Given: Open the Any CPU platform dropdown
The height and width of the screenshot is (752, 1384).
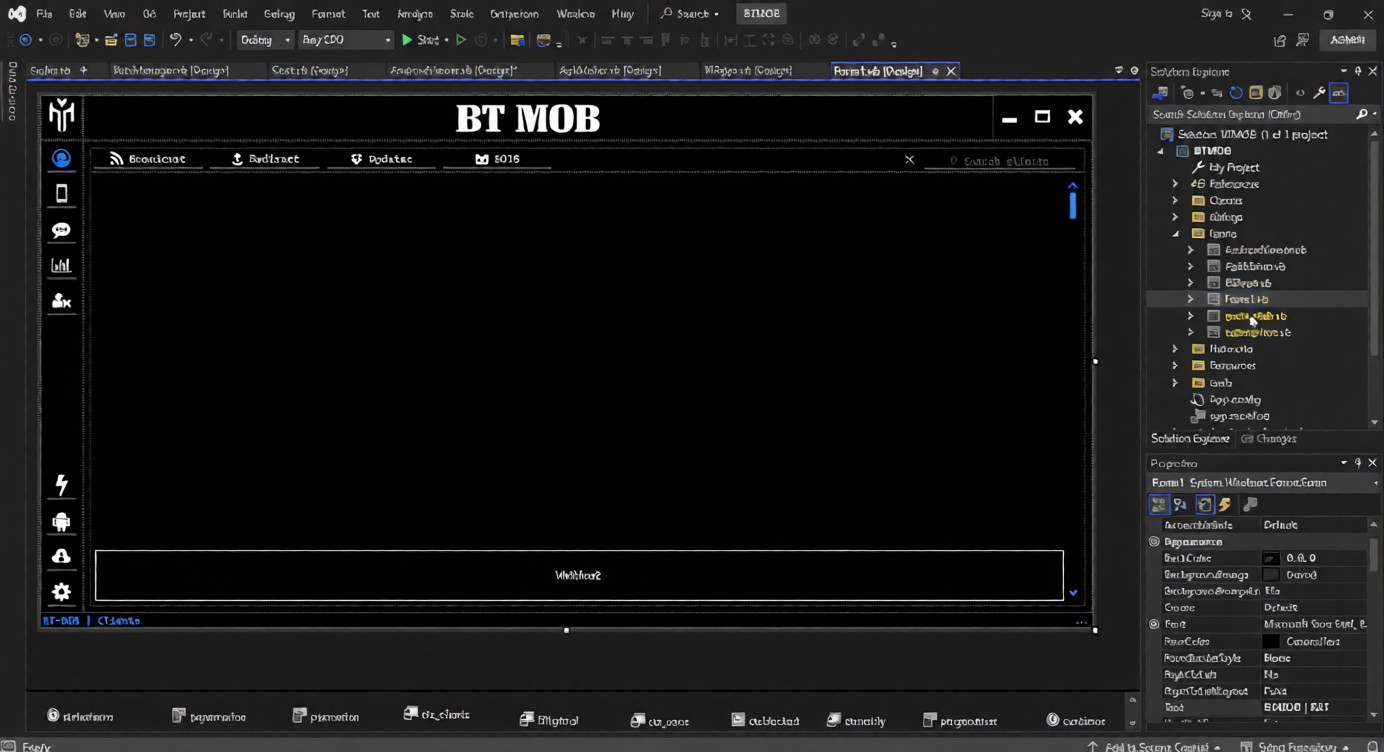Looking at the screenshot, I should [346, 40].
